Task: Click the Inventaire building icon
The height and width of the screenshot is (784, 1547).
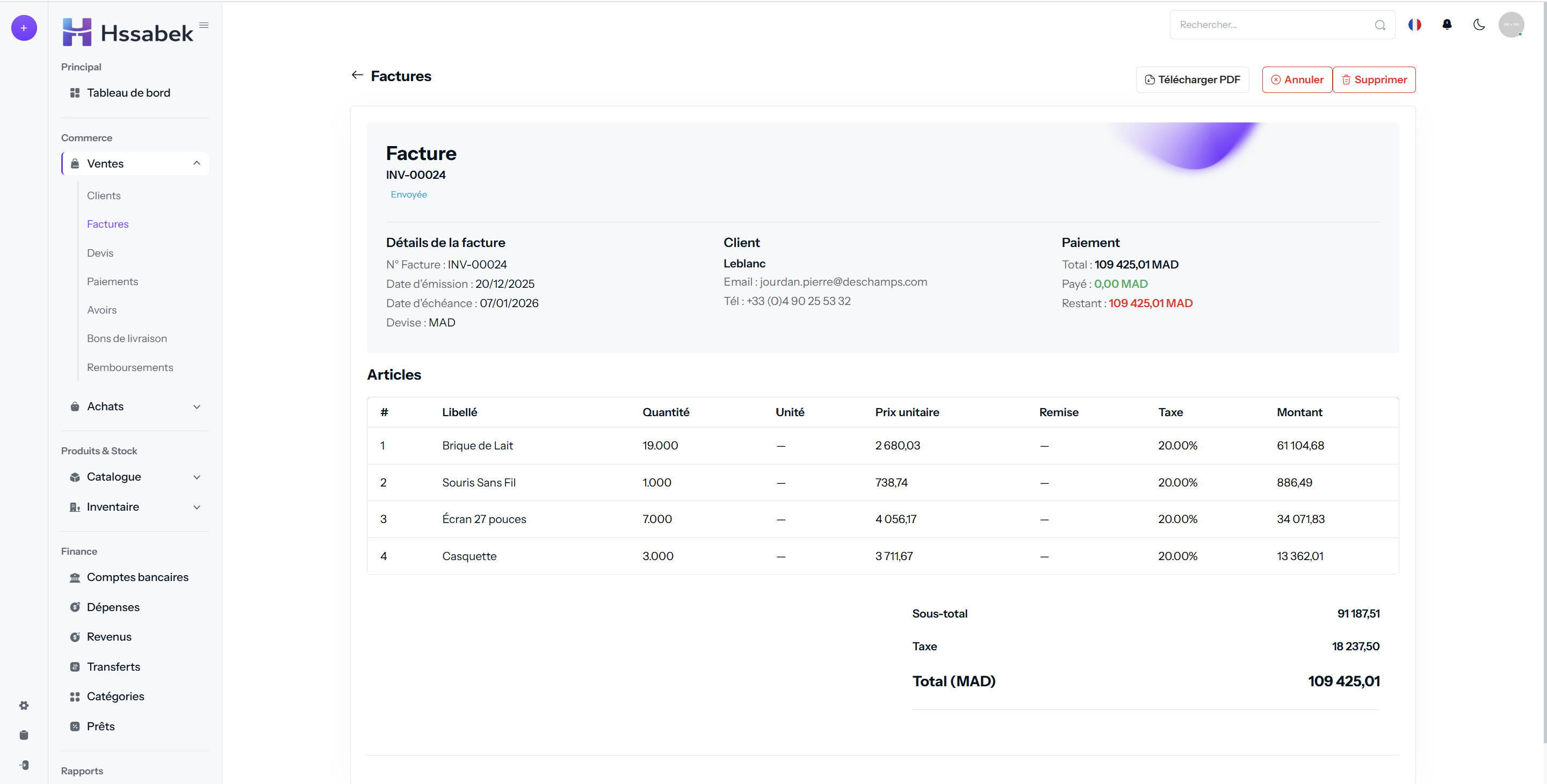Action: (x=75, y=507)
